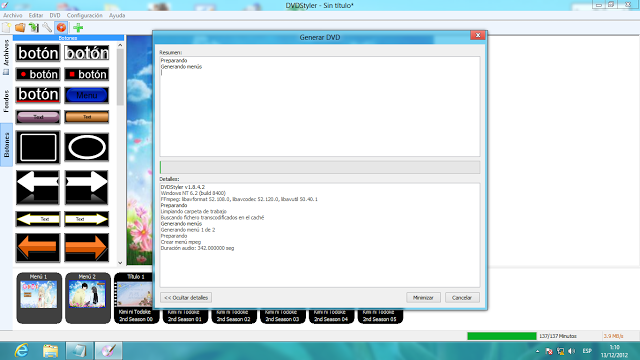Select the Menú 1 thumbnail
Viewport: 640px width, 360px height.
(x=39, y=298)
